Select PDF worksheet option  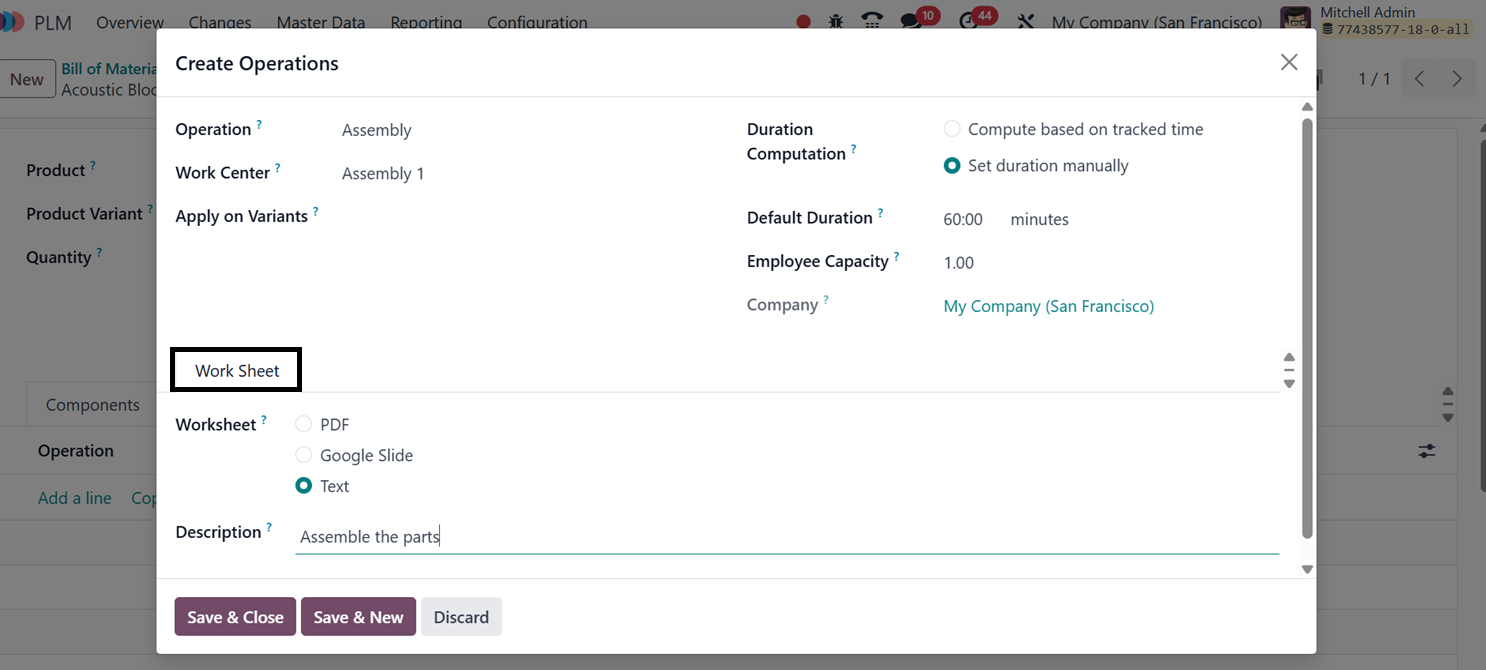click(304, 424)
